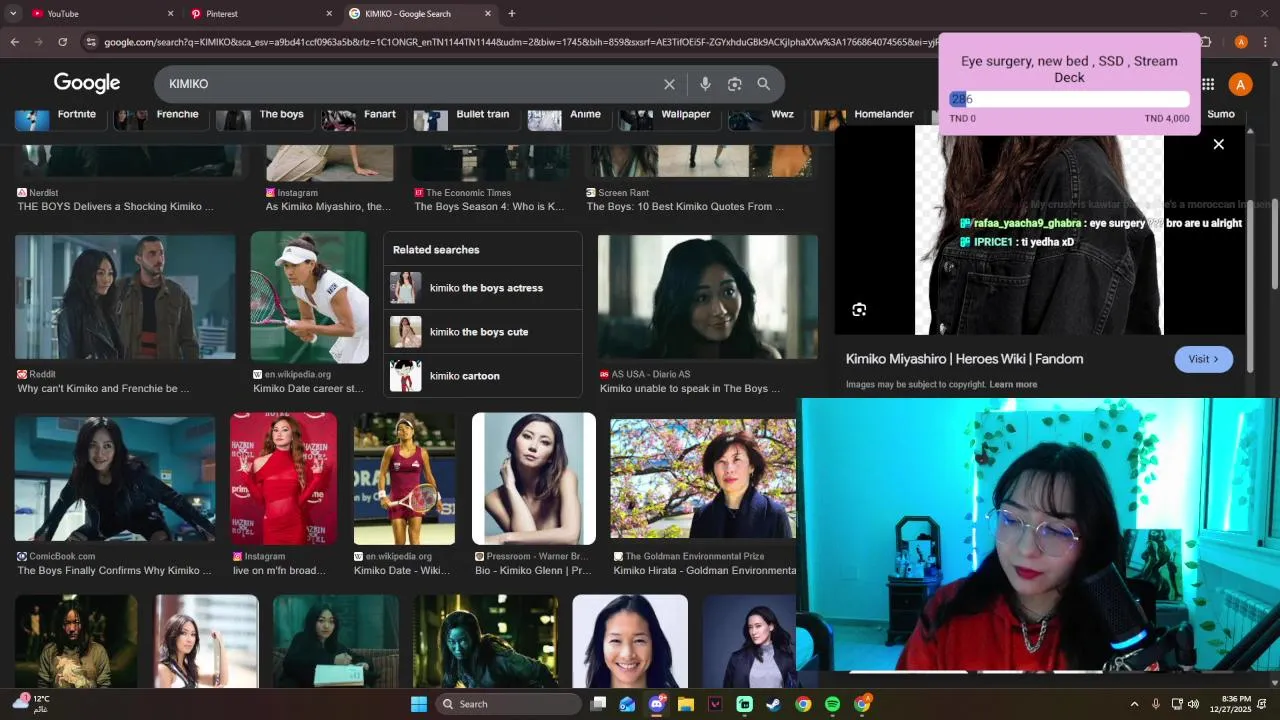Open Steam from the taskbar

click(774, 704)
